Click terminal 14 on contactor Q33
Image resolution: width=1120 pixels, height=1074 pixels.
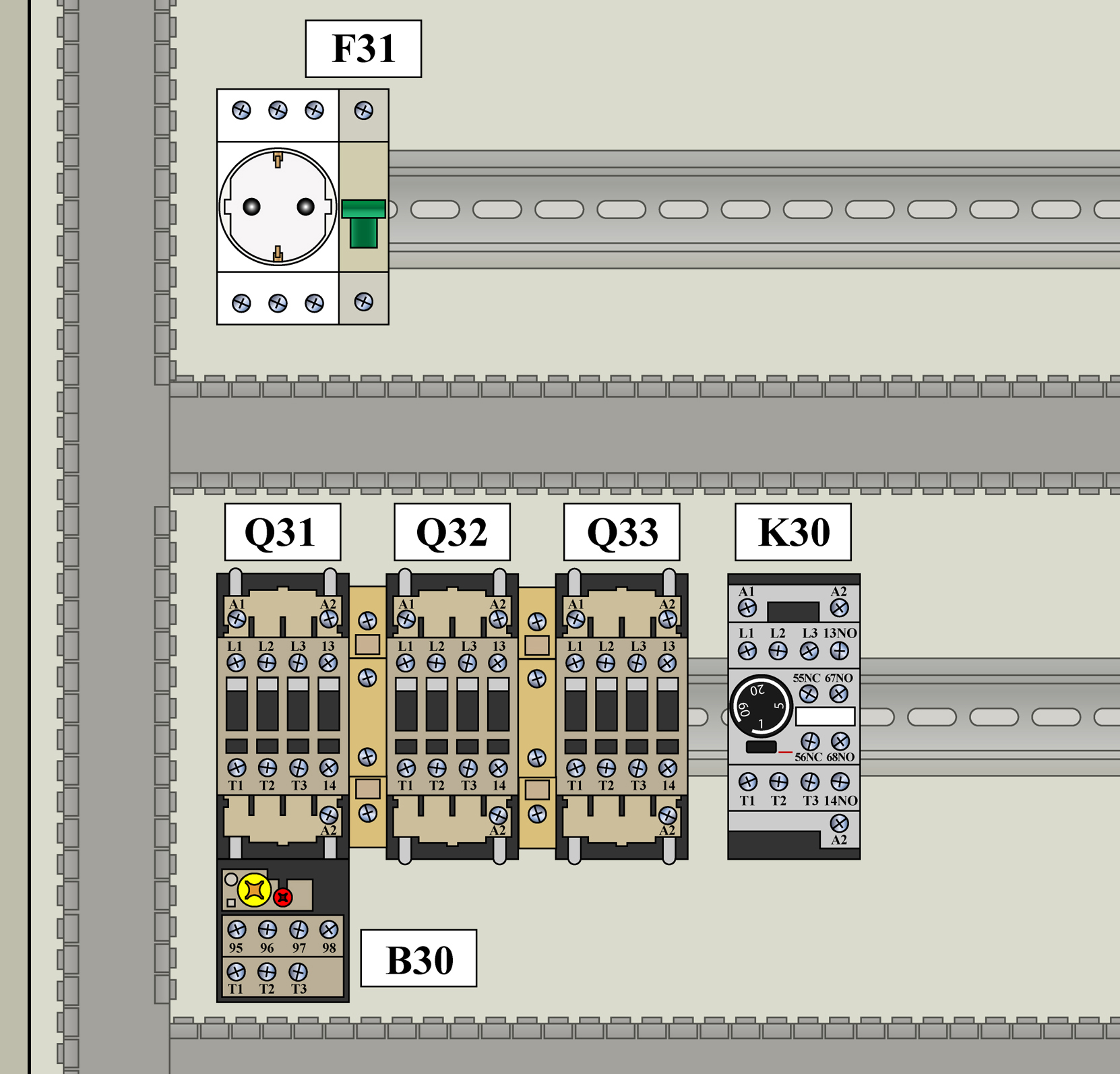(x=667, y=768)
